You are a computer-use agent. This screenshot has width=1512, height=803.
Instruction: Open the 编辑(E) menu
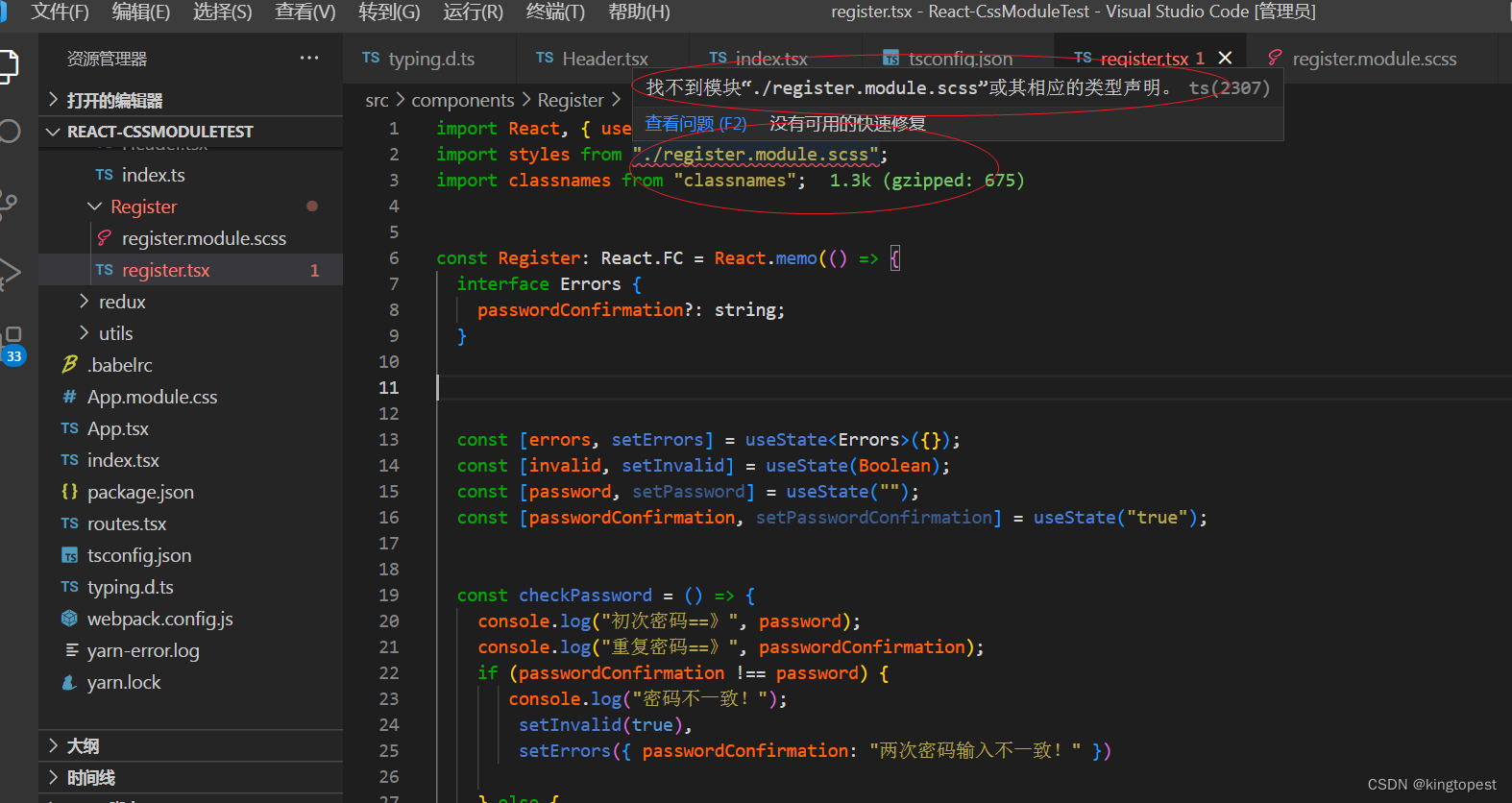tap(141, 12)
